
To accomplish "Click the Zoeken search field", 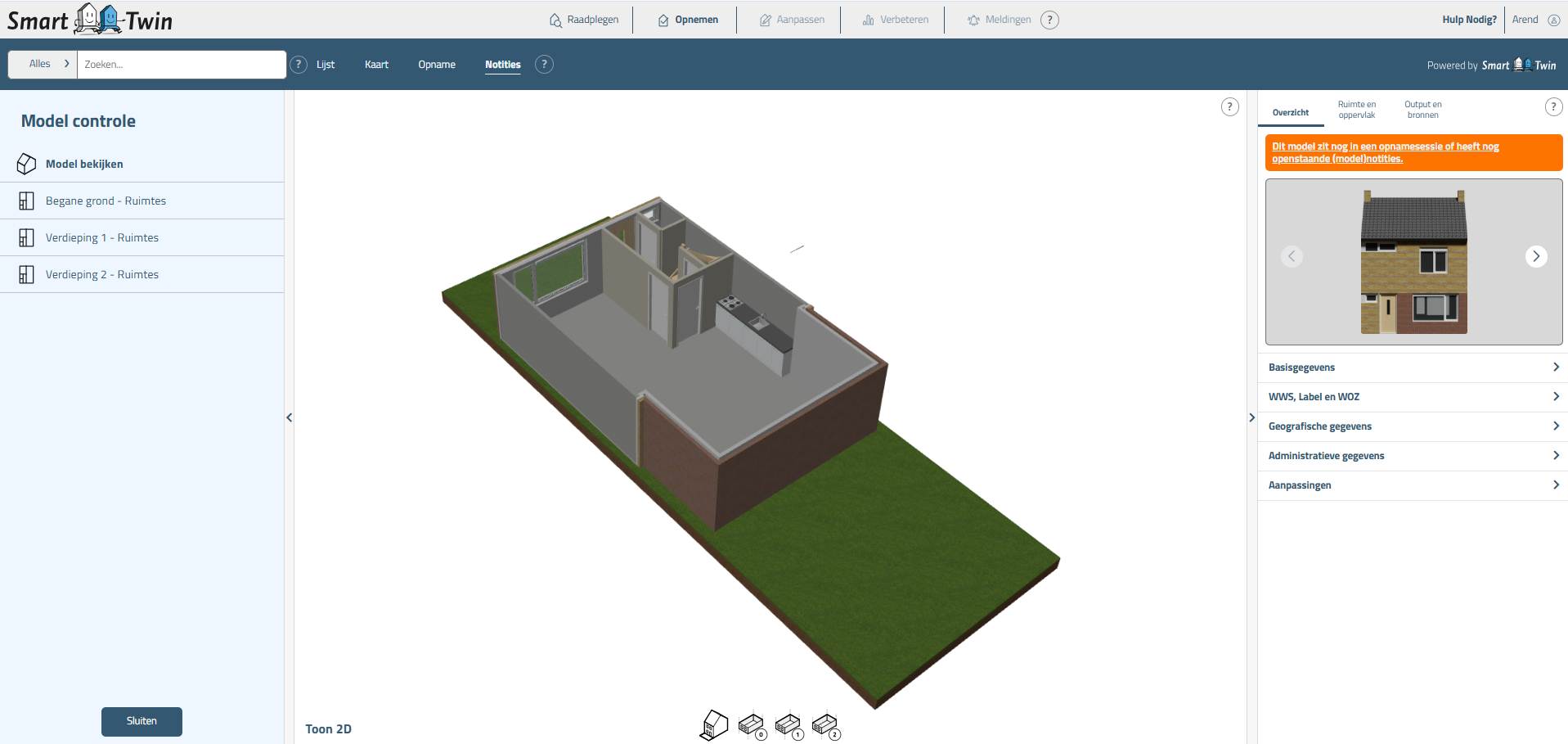I will 181,64.
